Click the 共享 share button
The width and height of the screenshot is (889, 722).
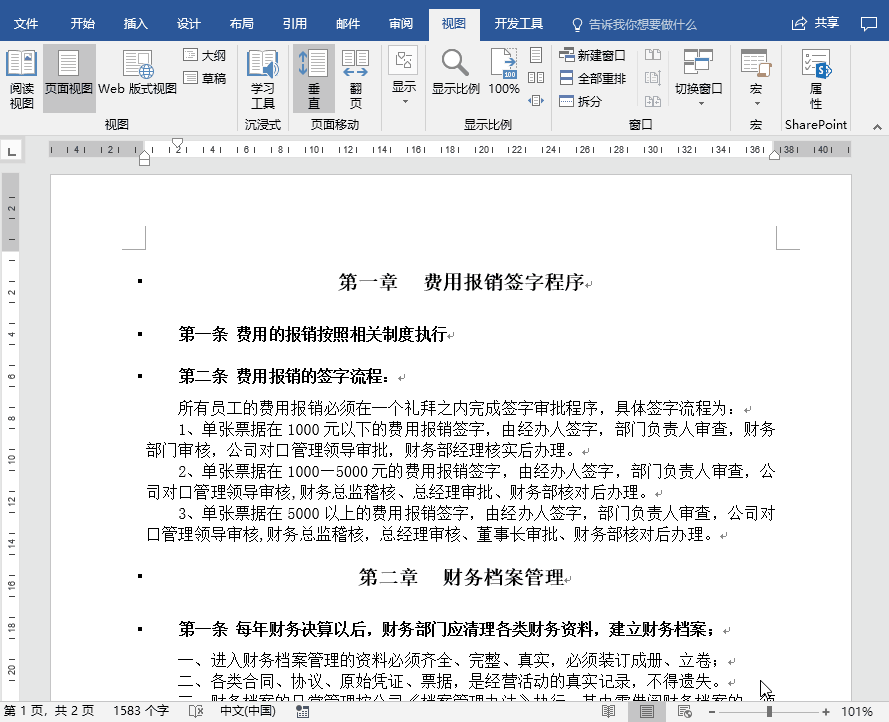click(815, 23)
